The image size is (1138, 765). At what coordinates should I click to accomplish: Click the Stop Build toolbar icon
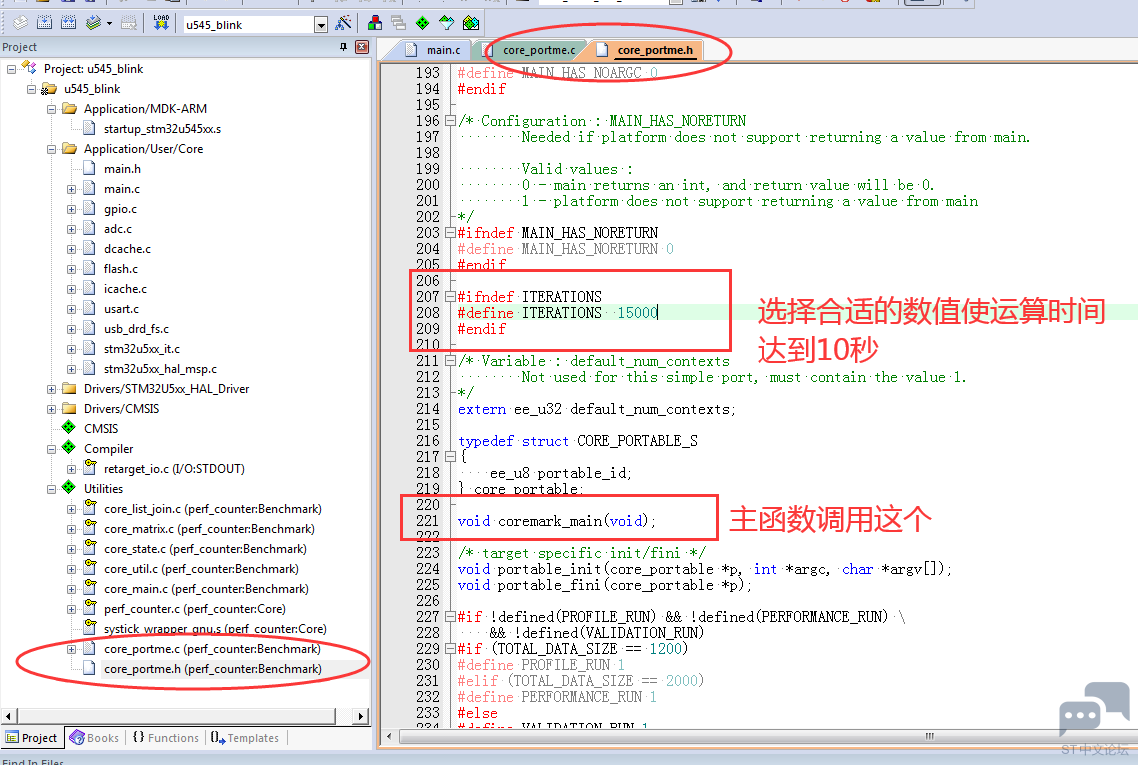(129, 23)
